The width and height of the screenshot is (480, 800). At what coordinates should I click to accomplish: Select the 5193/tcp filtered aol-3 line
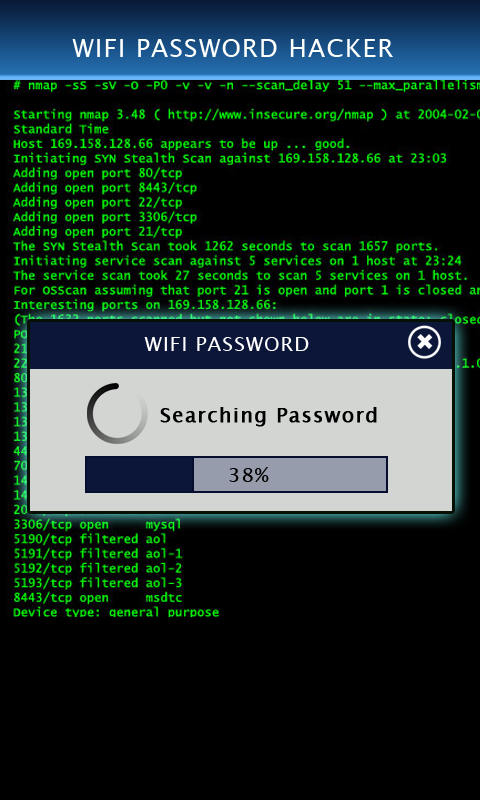[97, 583]
